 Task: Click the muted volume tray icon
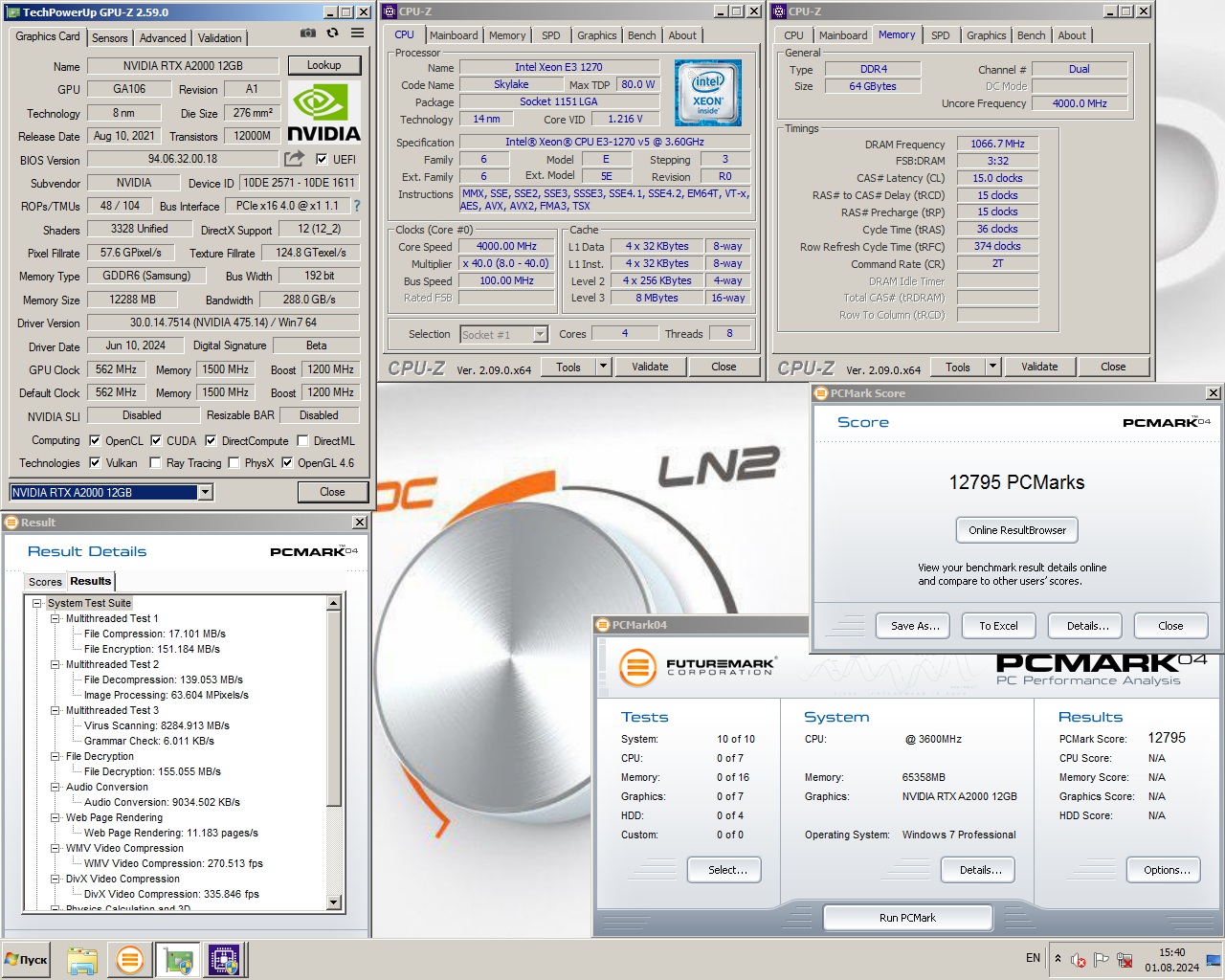point(1079,960)
